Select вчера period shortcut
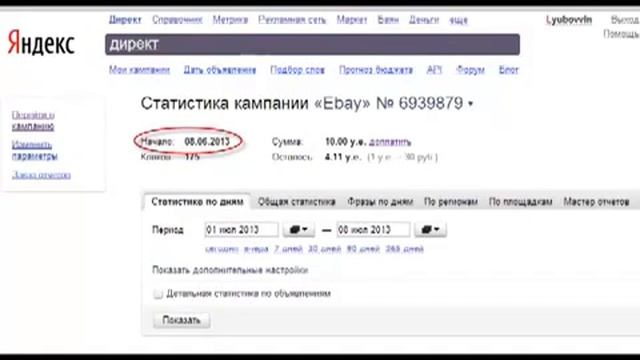Screen dimensions: 640x360 coord(256,249)
